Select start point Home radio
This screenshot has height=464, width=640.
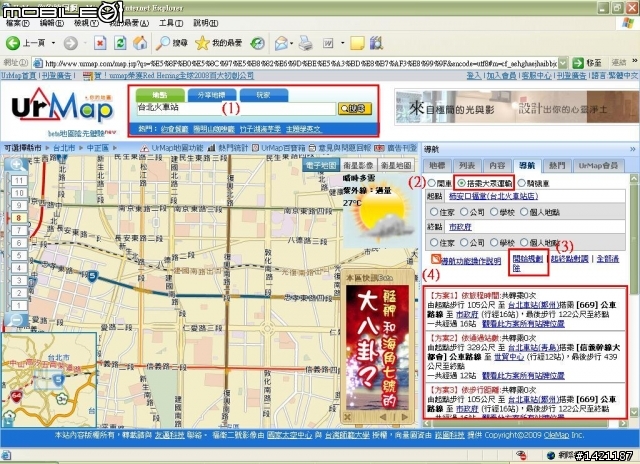433,212
